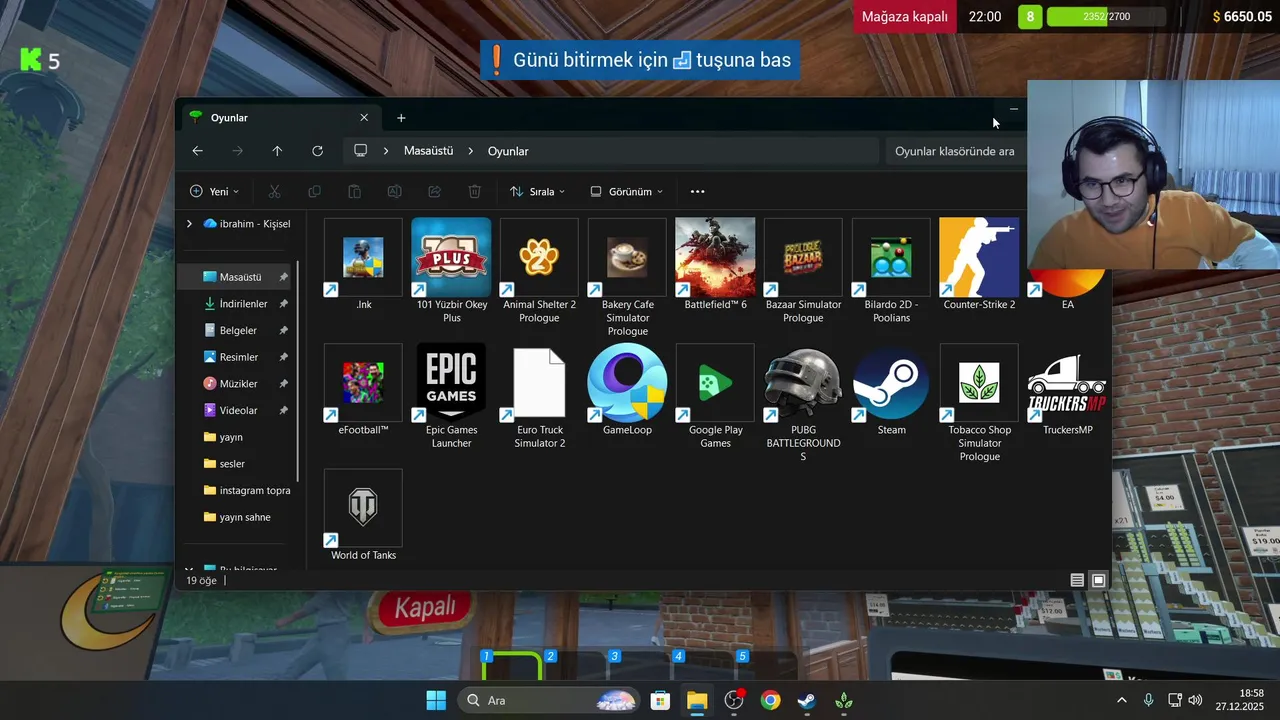Click the Delete trash icon

pyautogui.click(x=474, y=191)
